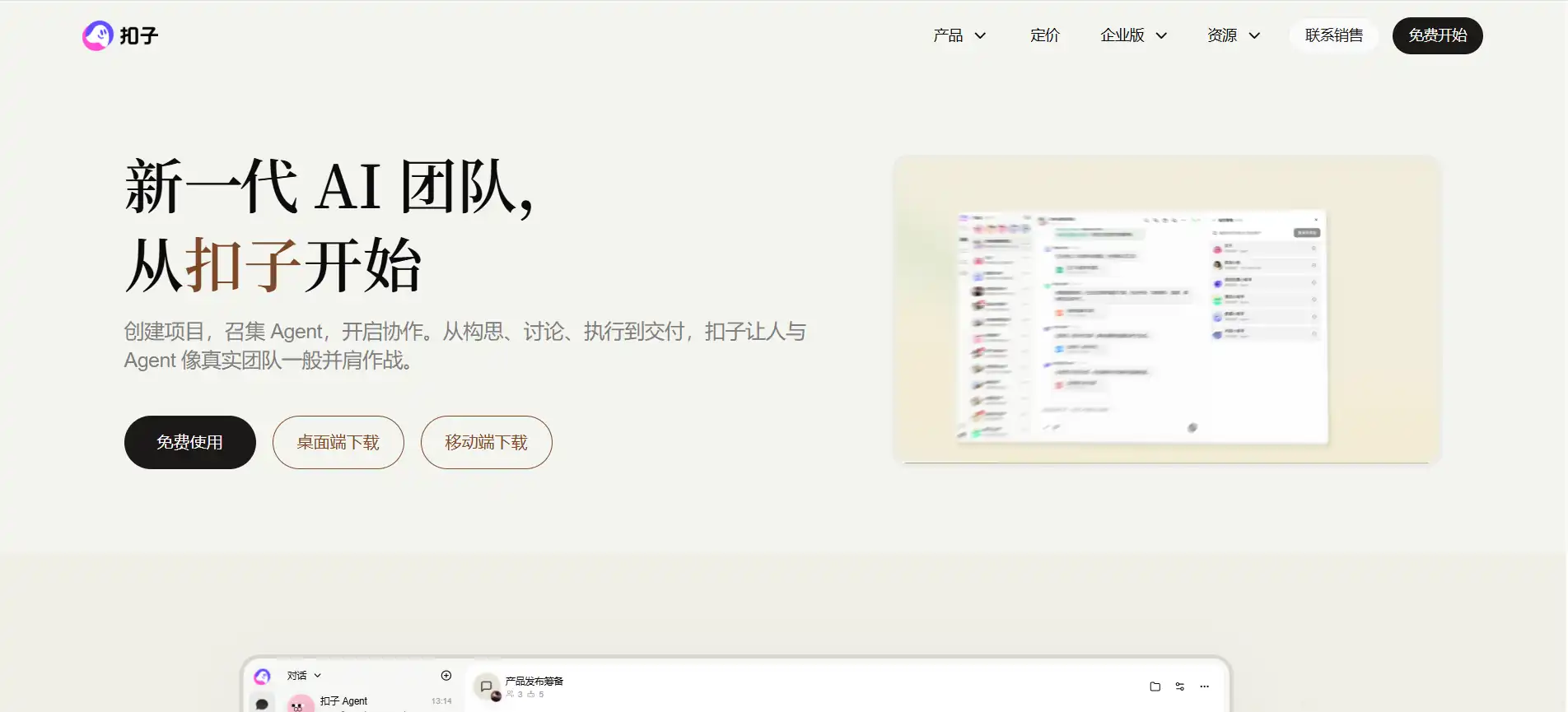This screenshot has height=712, width=1568.
Task: Click the highlighted 扣子 word in headline
Action: tap(245, 265)
